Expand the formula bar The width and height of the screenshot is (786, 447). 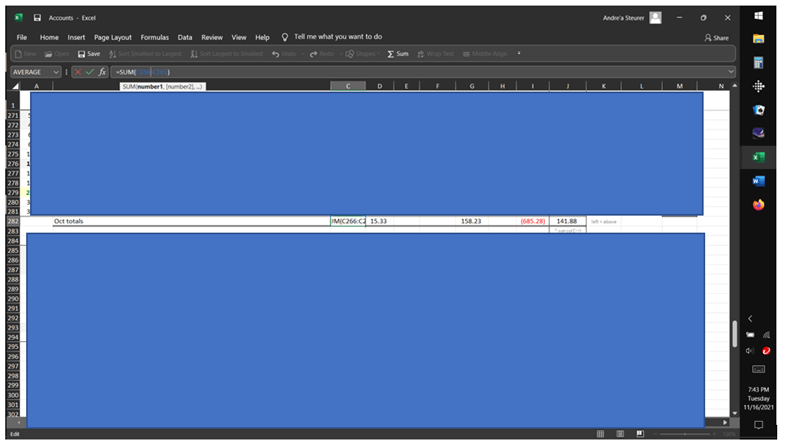[x=731, y=72]
